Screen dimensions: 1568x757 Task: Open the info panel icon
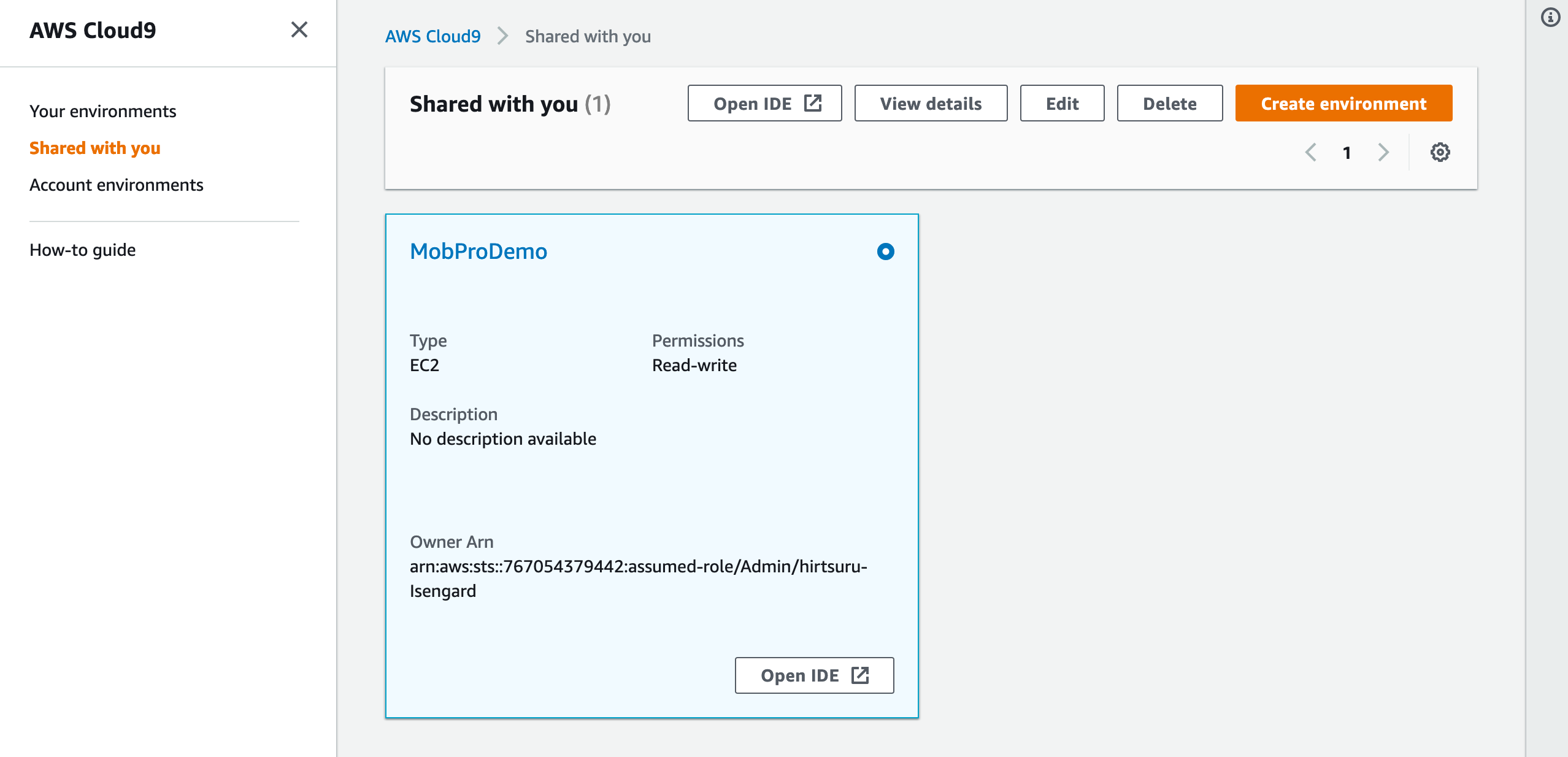click(x=1550, y=17)
